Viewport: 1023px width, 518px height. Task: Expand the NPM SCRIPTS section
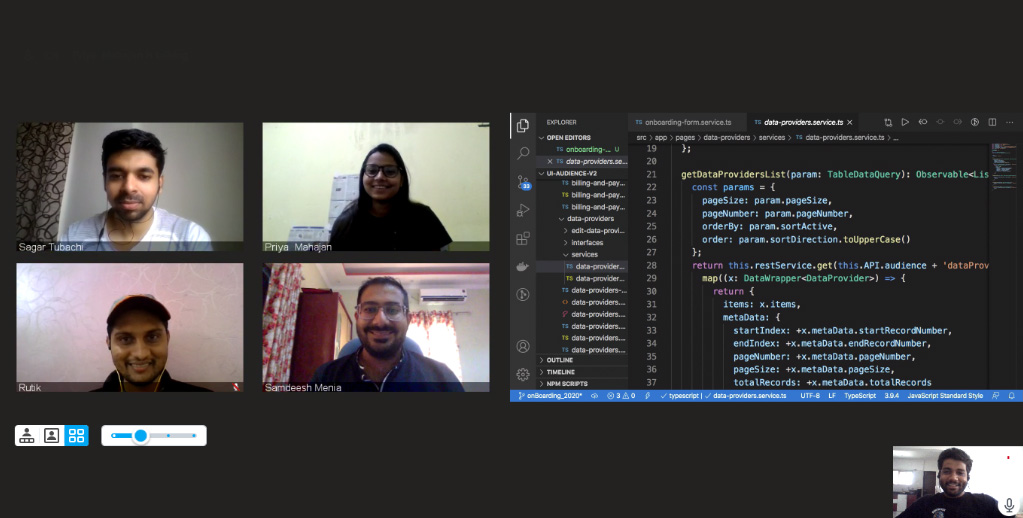[565, 384]
